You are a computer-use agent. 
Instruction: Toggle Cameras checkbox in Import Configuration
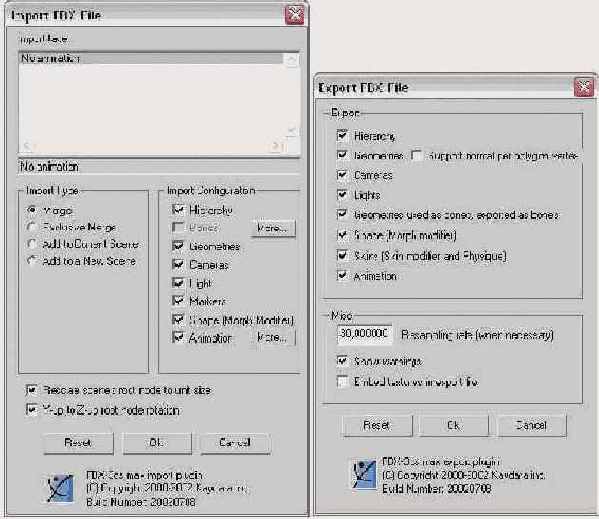178,264
